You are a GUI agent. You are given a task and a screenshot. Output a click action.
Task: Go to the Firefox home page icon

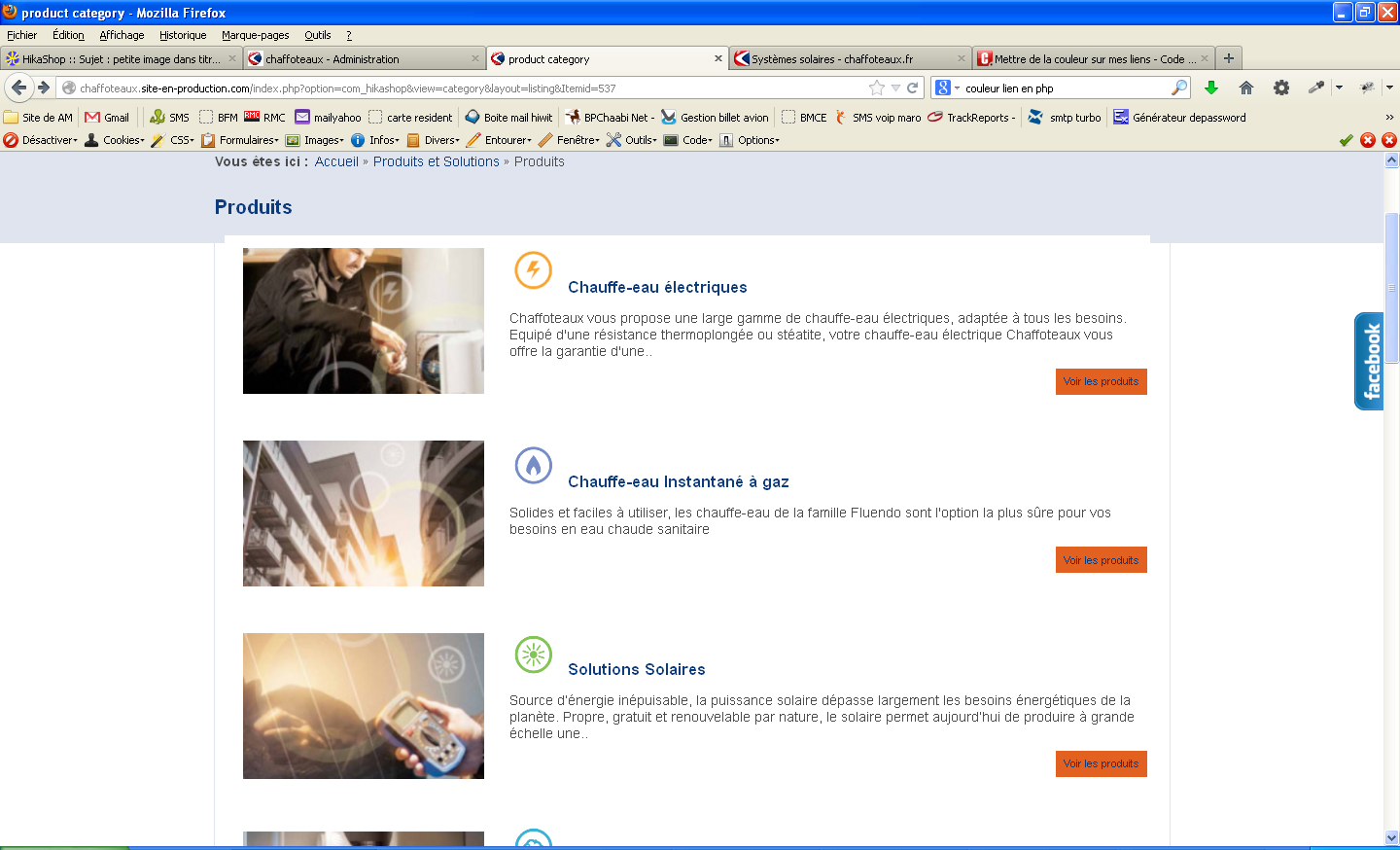1246,88
